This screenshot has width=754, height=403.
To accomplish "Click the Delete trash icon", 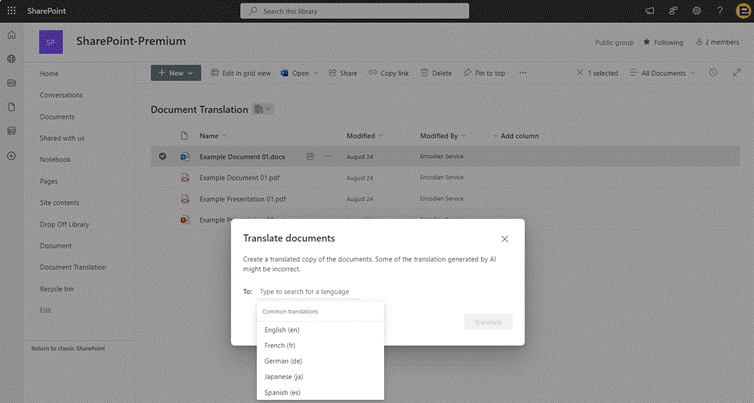I will [x=425, y=73].
